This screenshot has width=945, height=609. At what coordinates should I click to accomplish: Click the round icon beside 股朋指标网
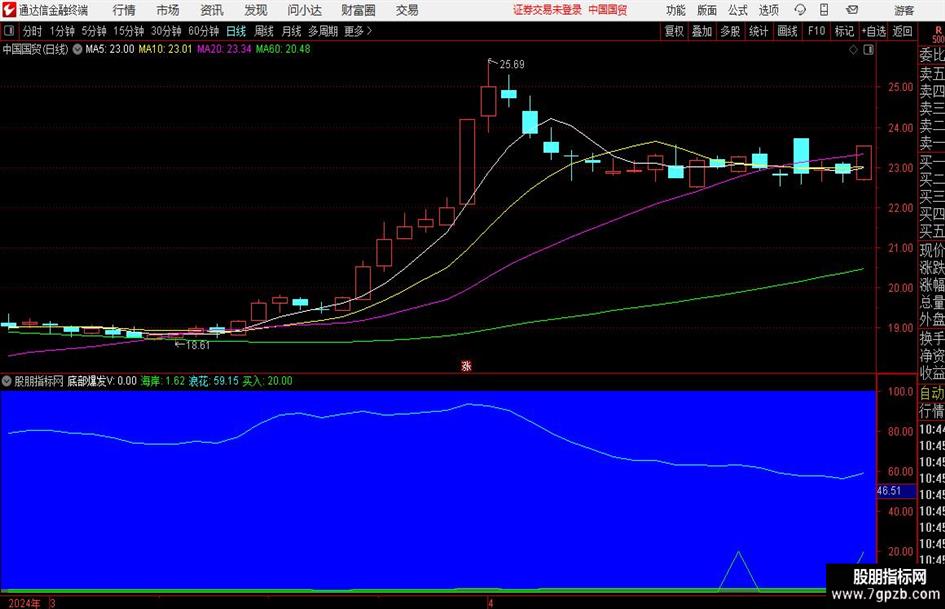coord(7,381)
